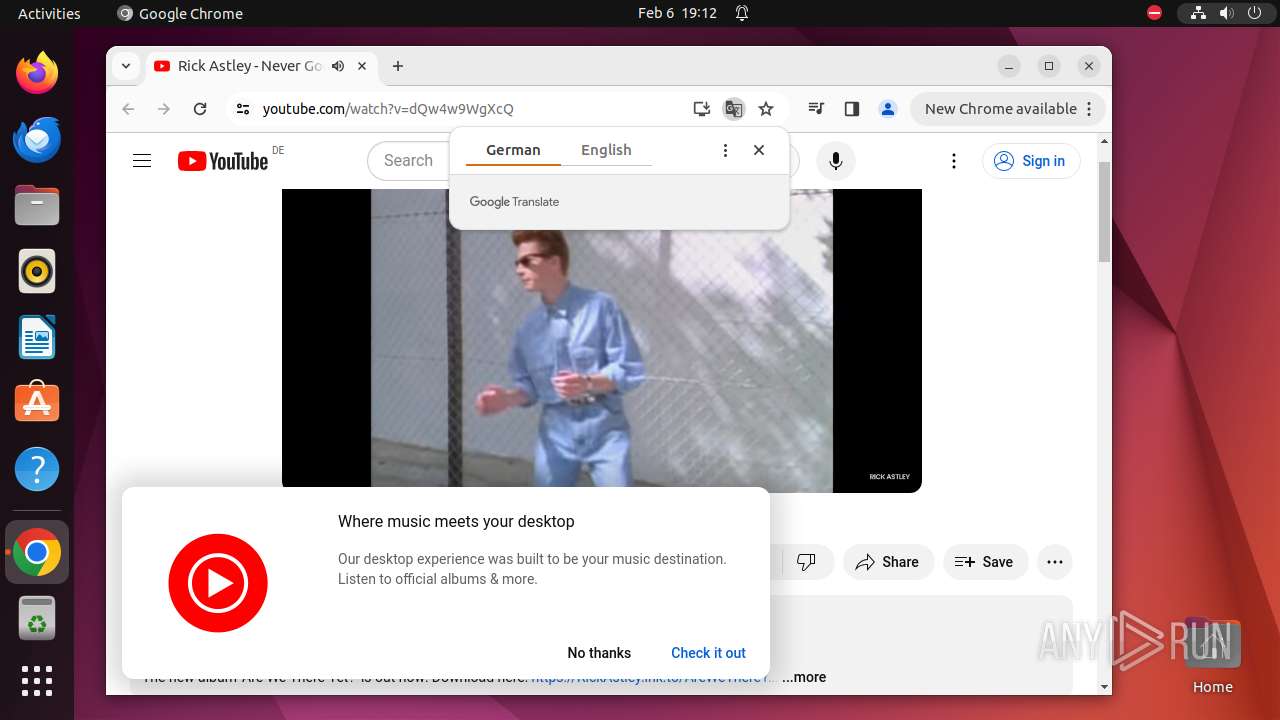Image resolution: width=1280 pixels, height=720 pixels.
Task: Click Check it out button
Action: pyautogui.click(x=708, y=653)
